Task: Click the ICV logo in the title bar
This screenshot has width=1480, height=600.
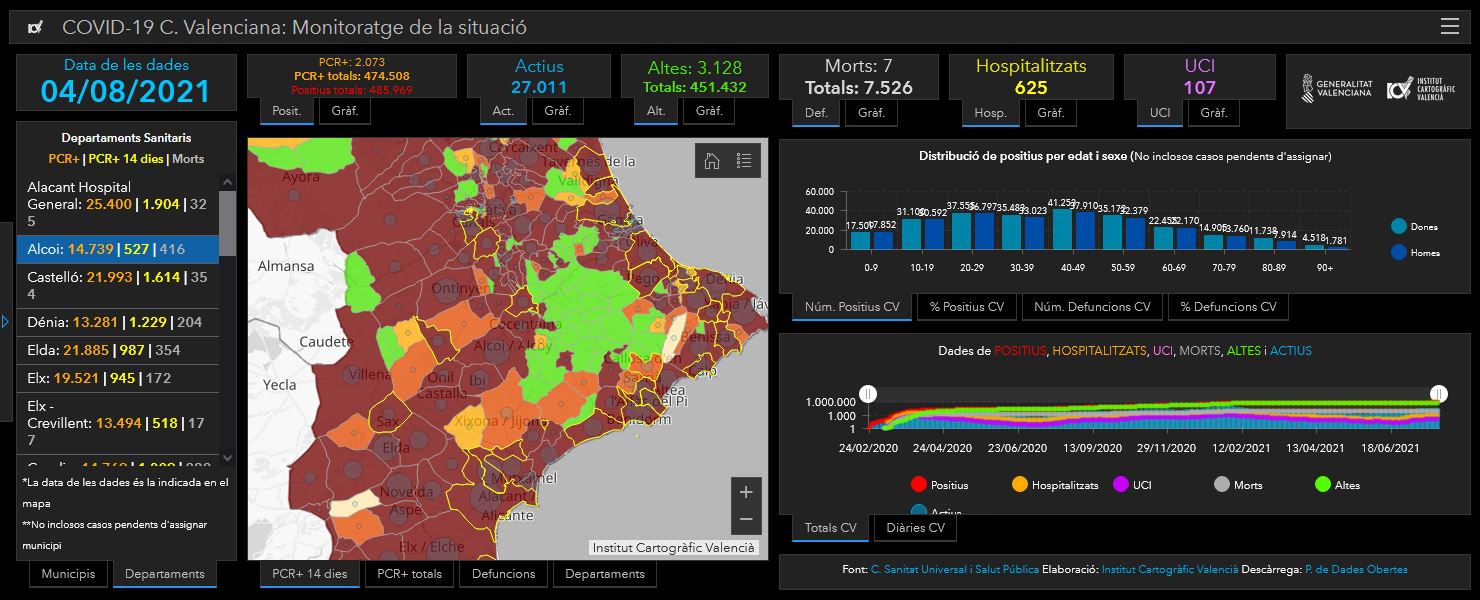Action: pyautogui.click(x=35, y=28)
